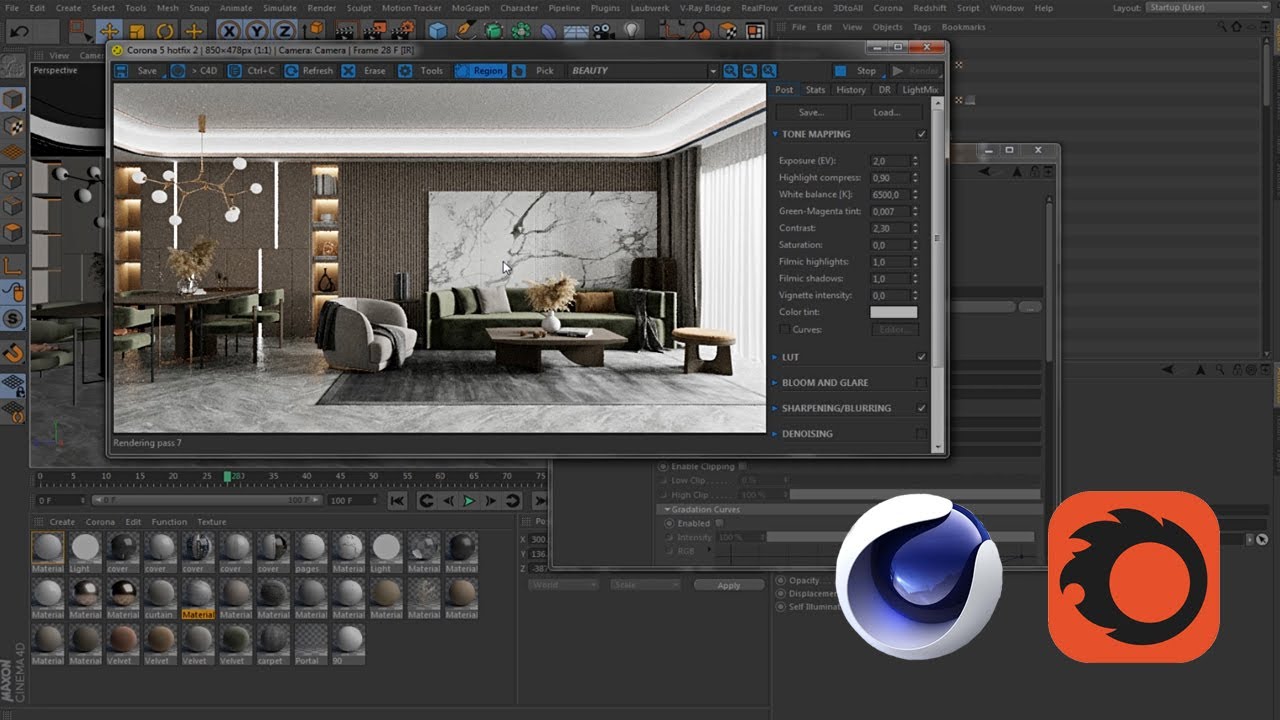Select the Rotate tool in the top toolbar
Image resolution: width=1280 pixels, height=720 pixels.
click(x=165, y=32)
